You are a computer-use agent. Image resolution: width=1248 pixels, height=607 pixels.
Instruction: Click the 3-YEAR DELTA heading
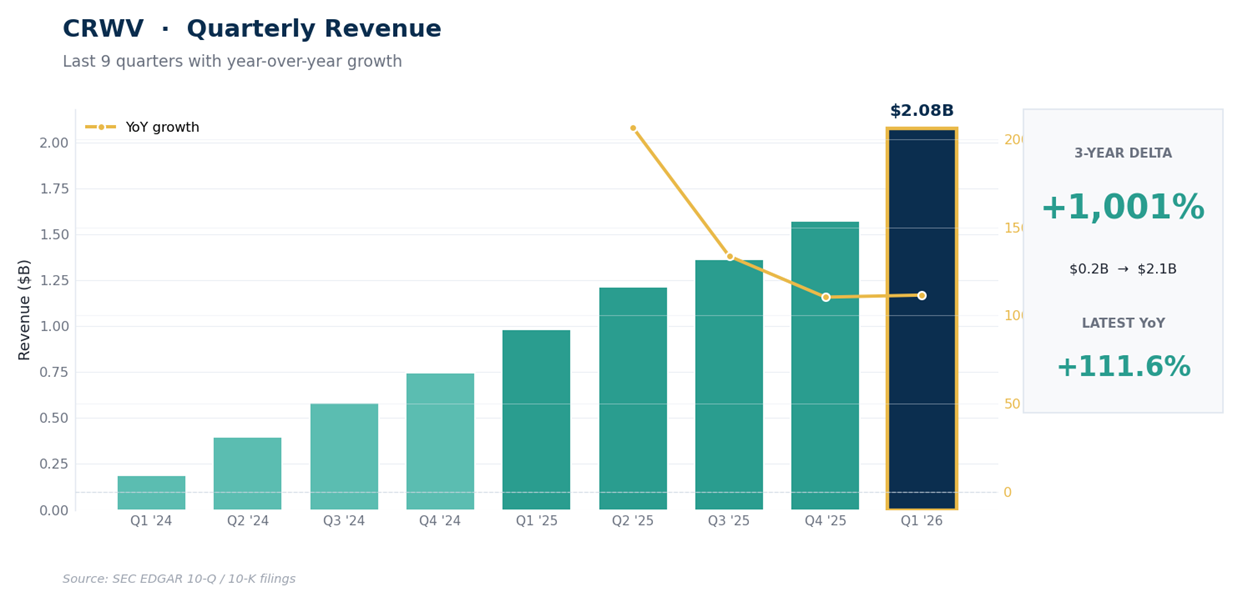pos(1123,154)
